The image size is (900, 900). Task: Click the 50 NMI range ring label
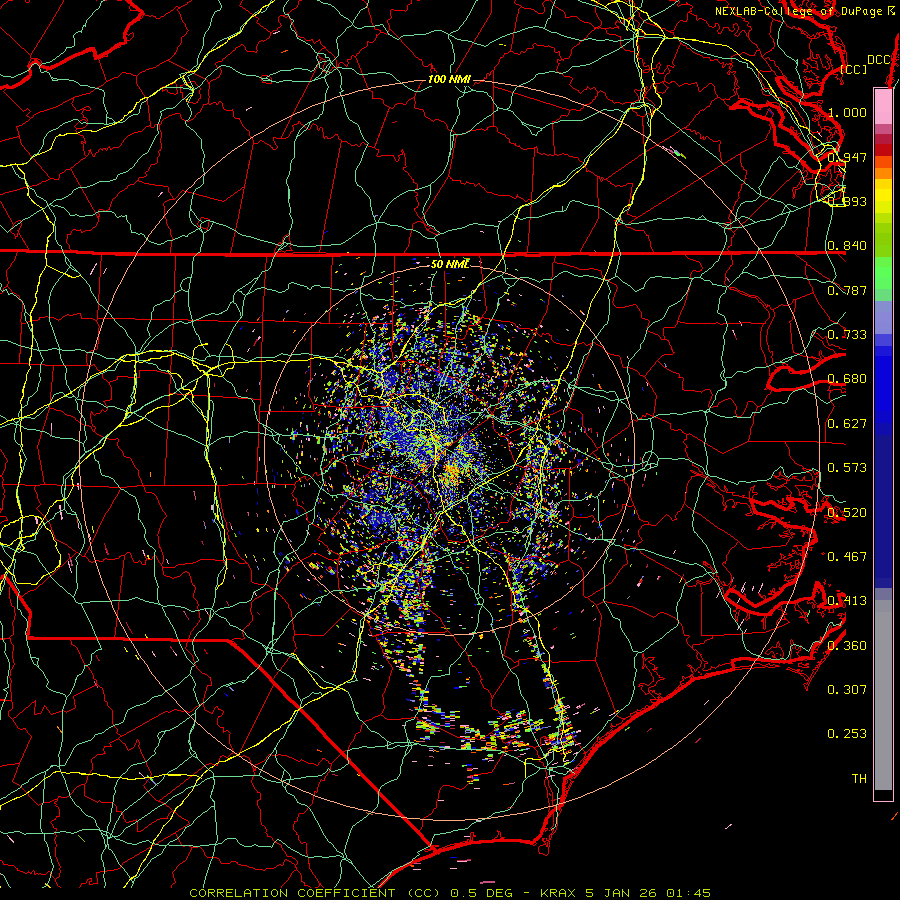click(x=450, y=264)
